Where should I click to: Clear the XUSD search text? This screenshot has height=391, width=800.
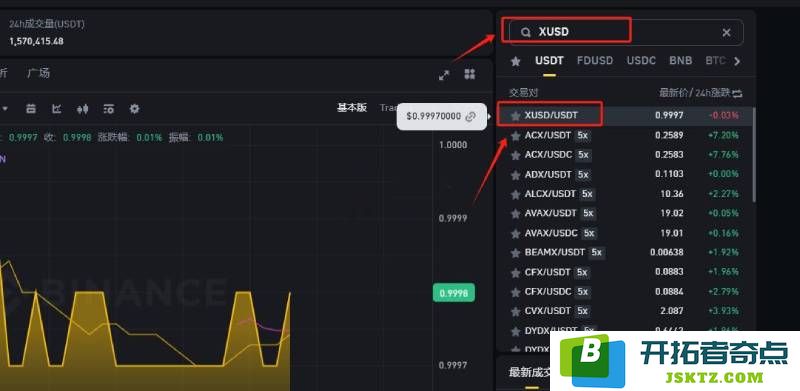point(727,33)
